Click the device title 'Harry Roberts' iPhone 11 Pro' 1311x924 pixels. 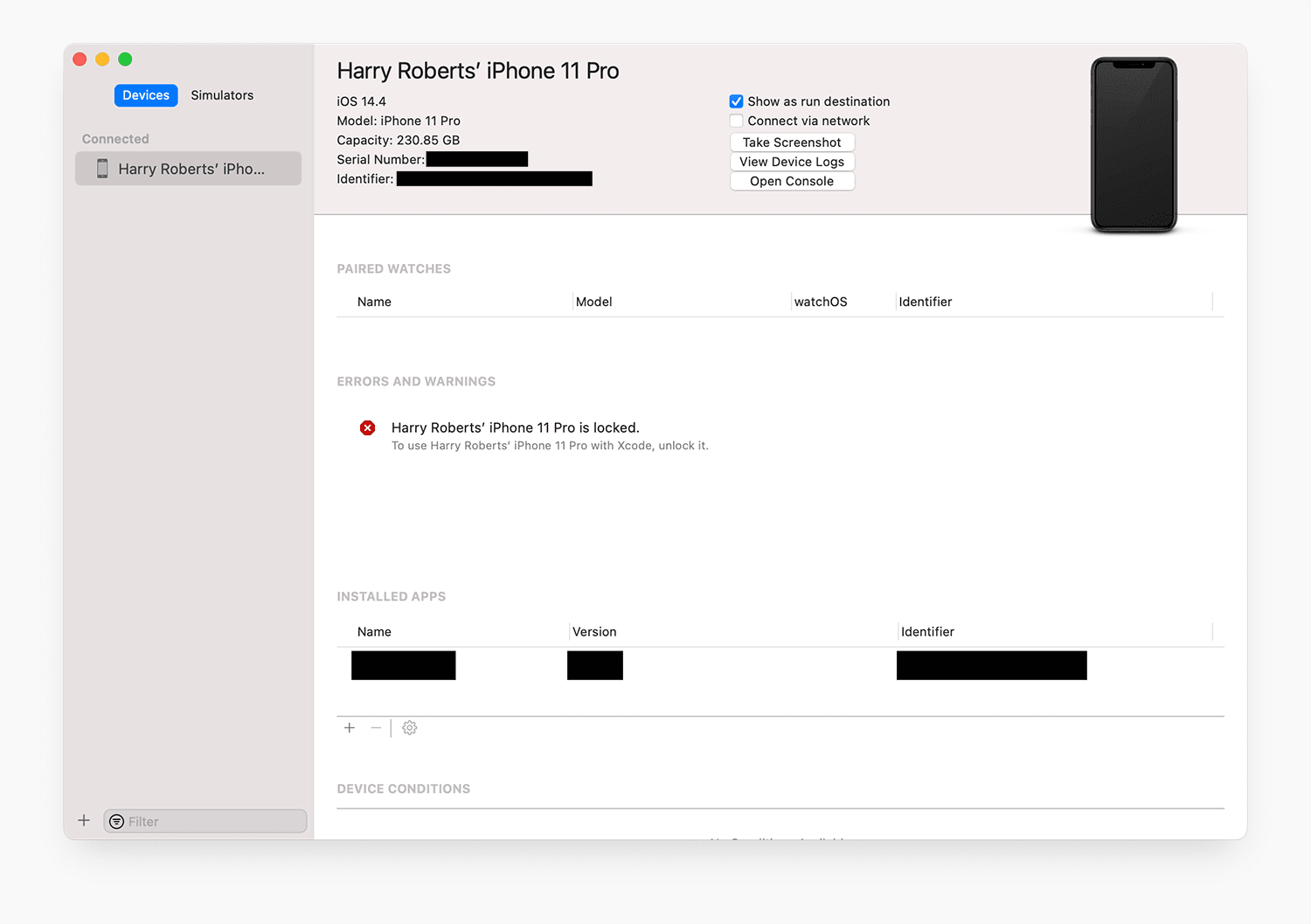click(478, 71)
